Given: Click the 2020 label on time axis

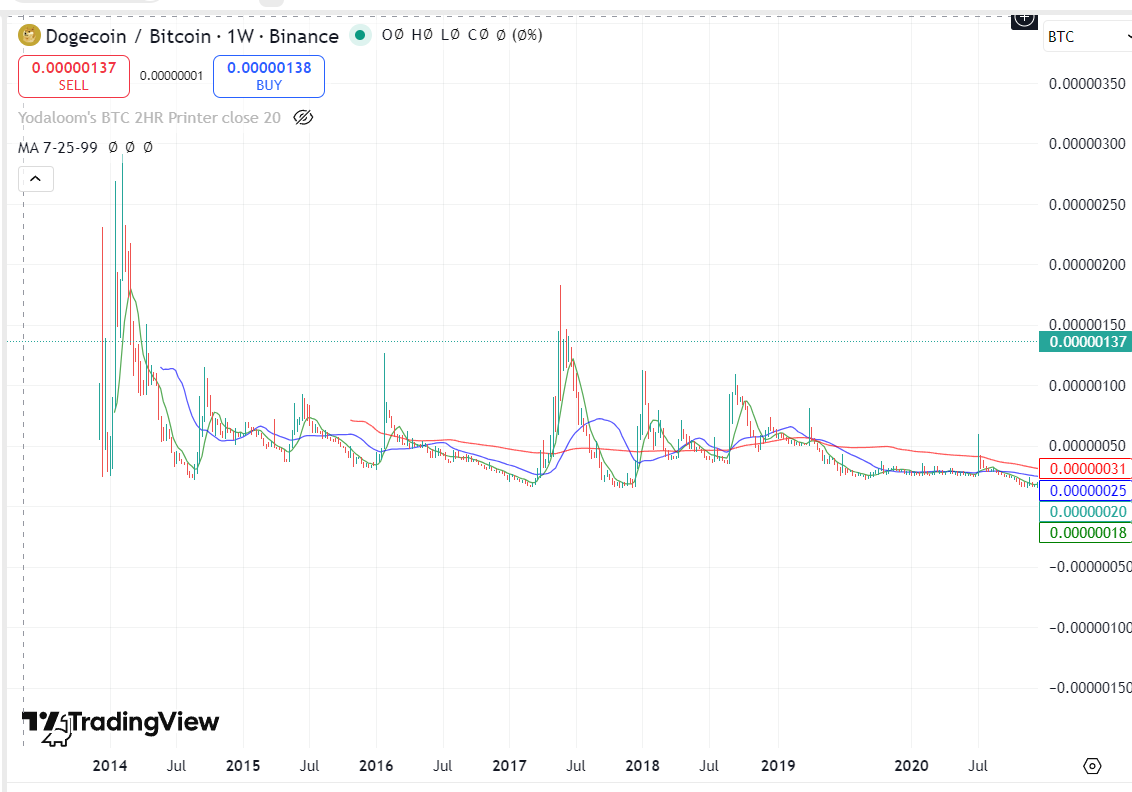Looking at the screenshot, I should coord(911,766).
